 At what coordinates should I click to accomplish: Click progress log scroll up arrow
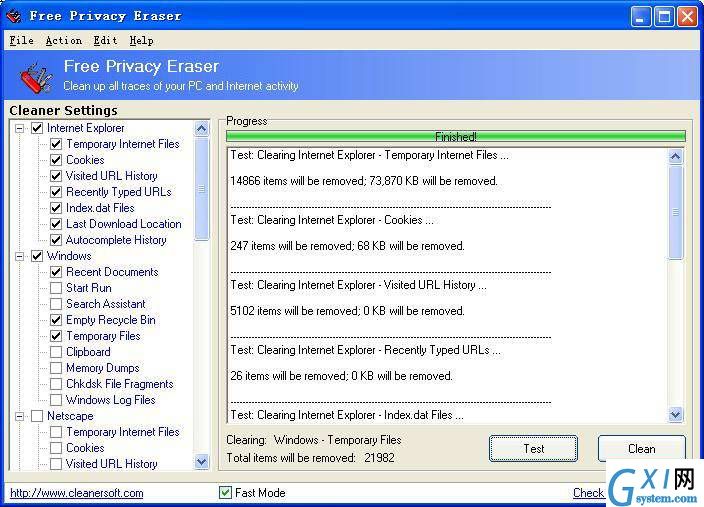coord(675,156)
